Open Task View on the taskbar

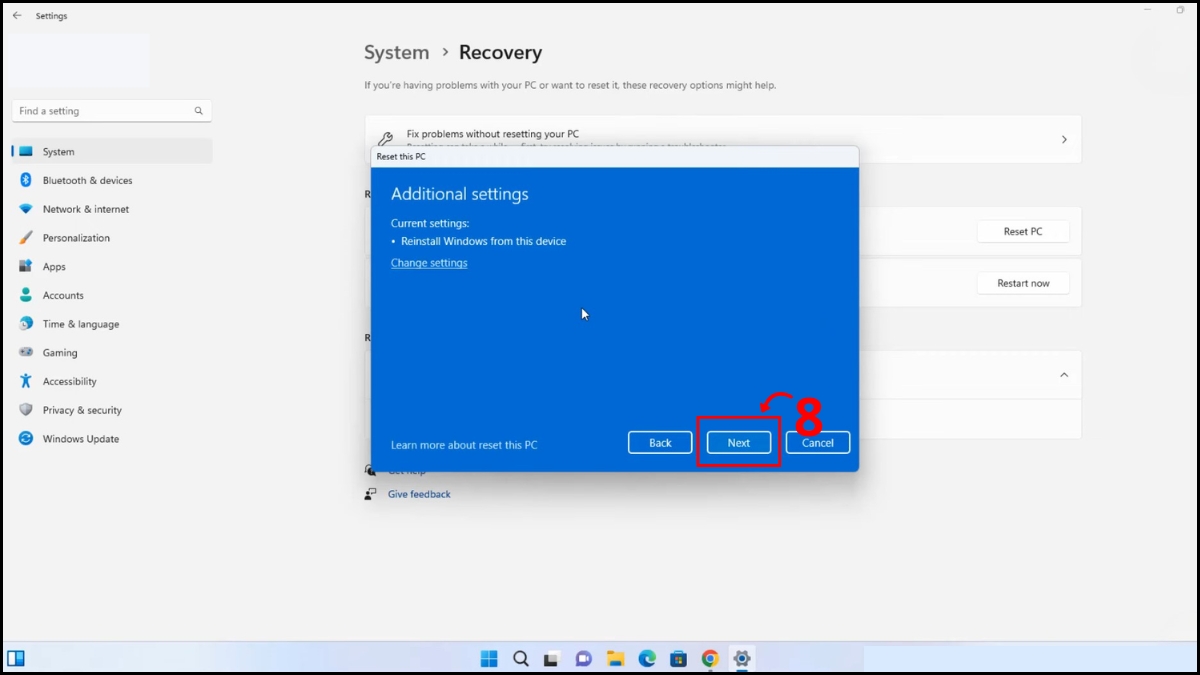[x=549, y=658]
